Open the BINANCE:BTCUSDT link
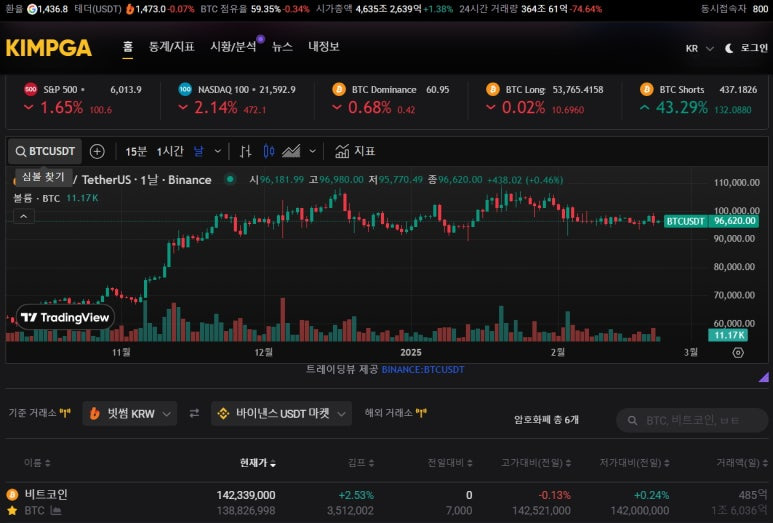Image resolution: width=773 pixels, height=523 pixels. (423, 369)
